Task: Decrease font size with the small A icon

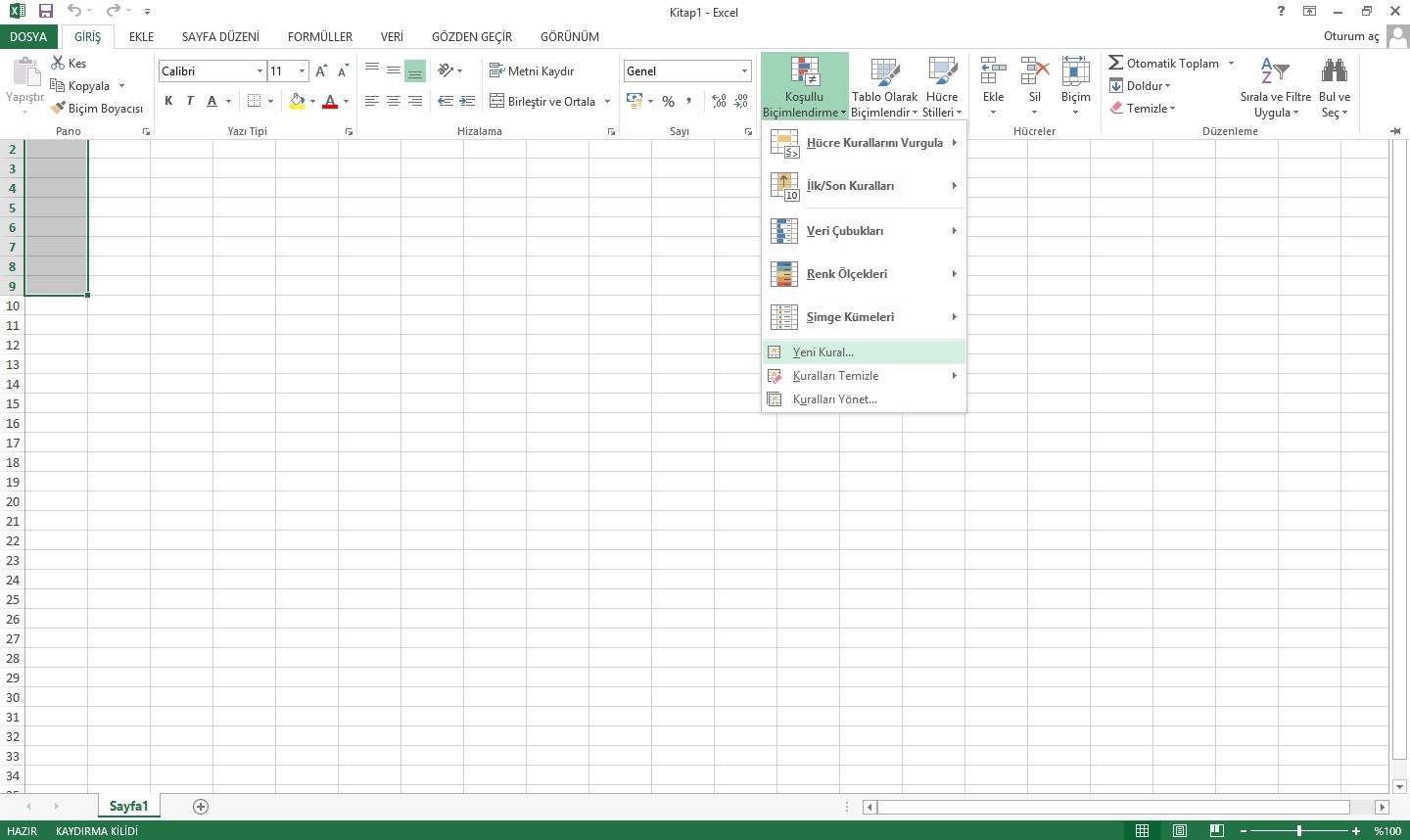Action: (x=343, y=71)
